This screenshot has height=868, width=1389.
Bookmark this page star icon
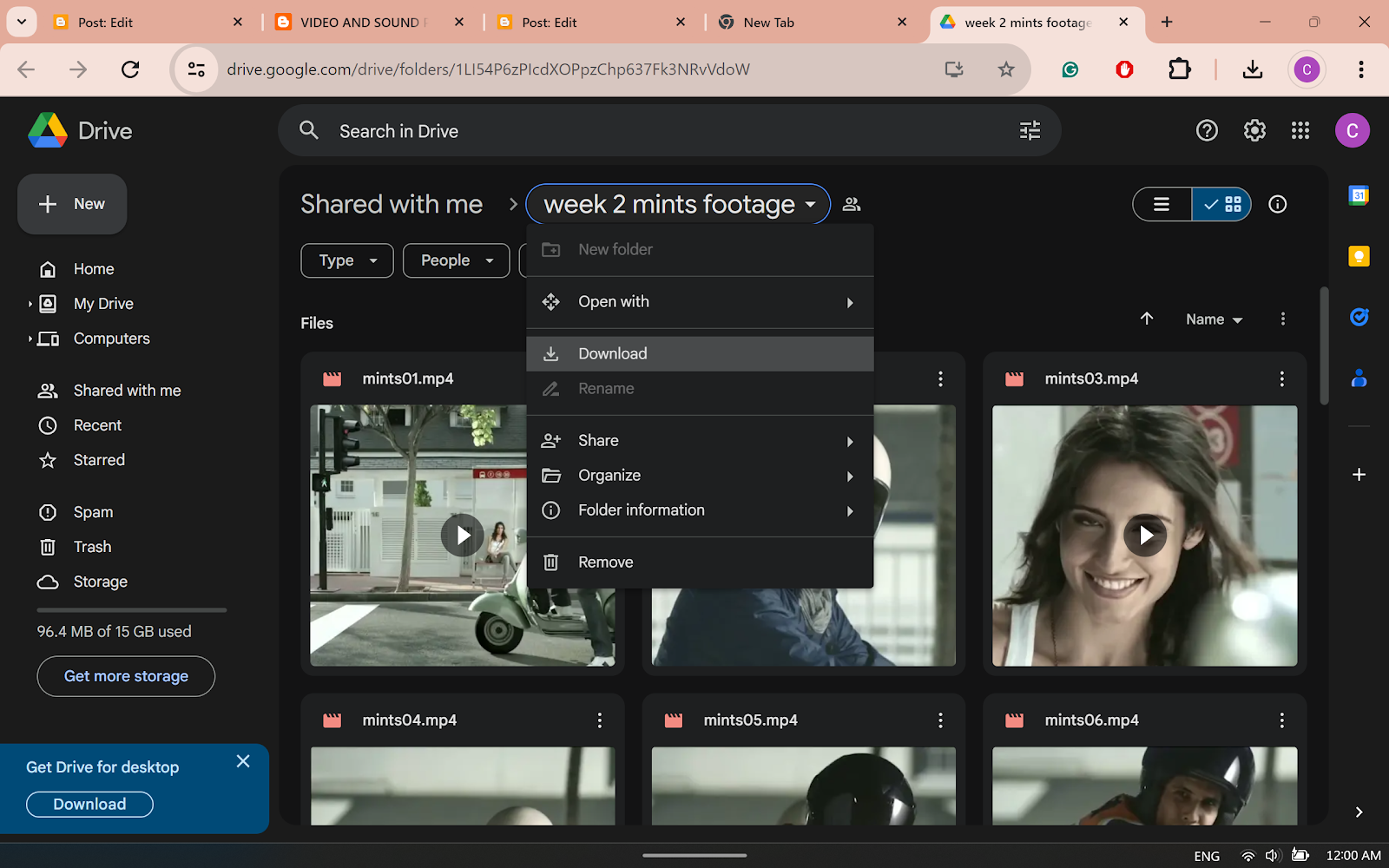click(x=1005, y=69)
